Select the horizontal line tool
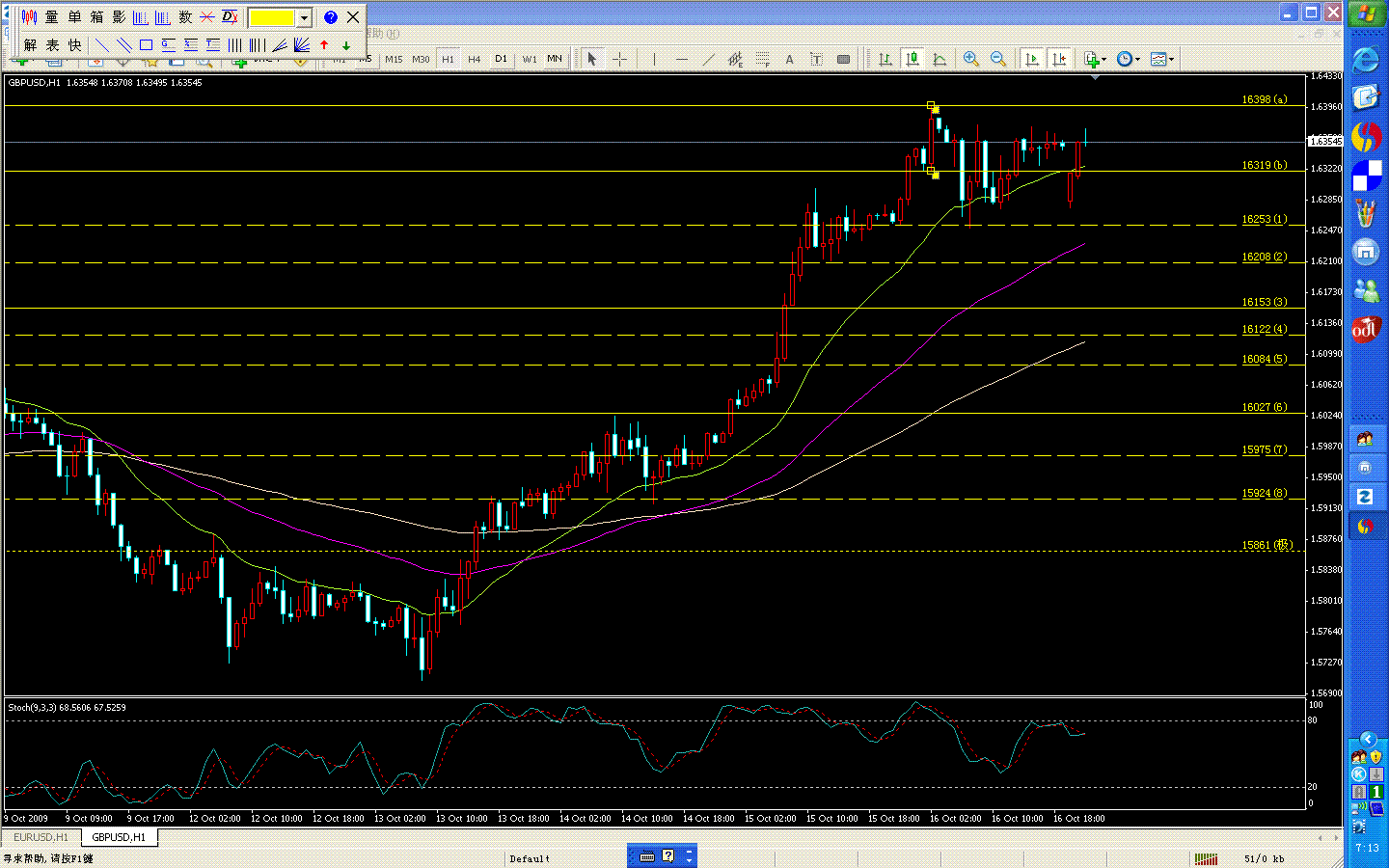 682,59
